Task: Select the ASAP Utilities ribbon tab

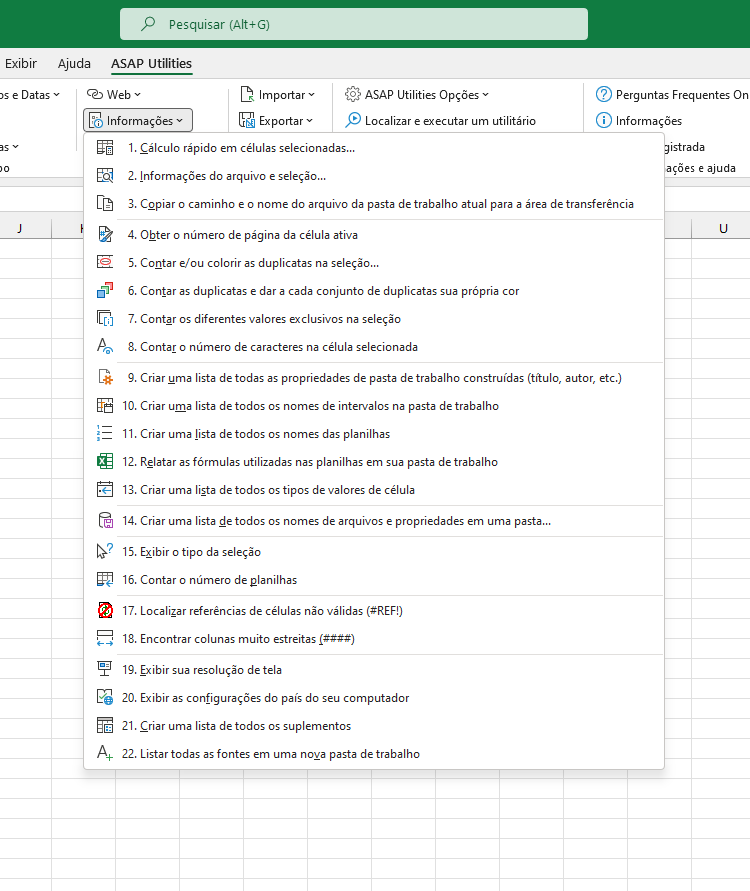Action: [151, 64]
